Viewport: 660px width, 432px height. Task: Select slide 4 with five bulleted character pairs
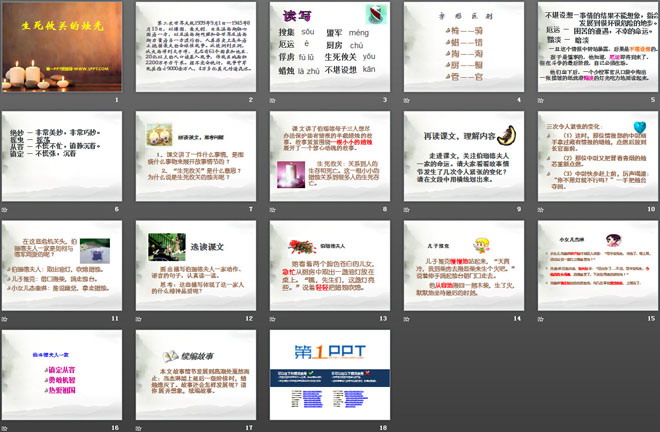[x=464, y=47]
